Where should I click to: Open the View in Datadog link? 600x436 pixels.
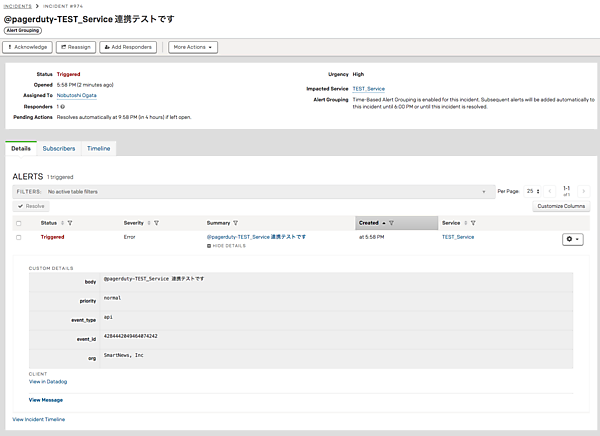50,382
